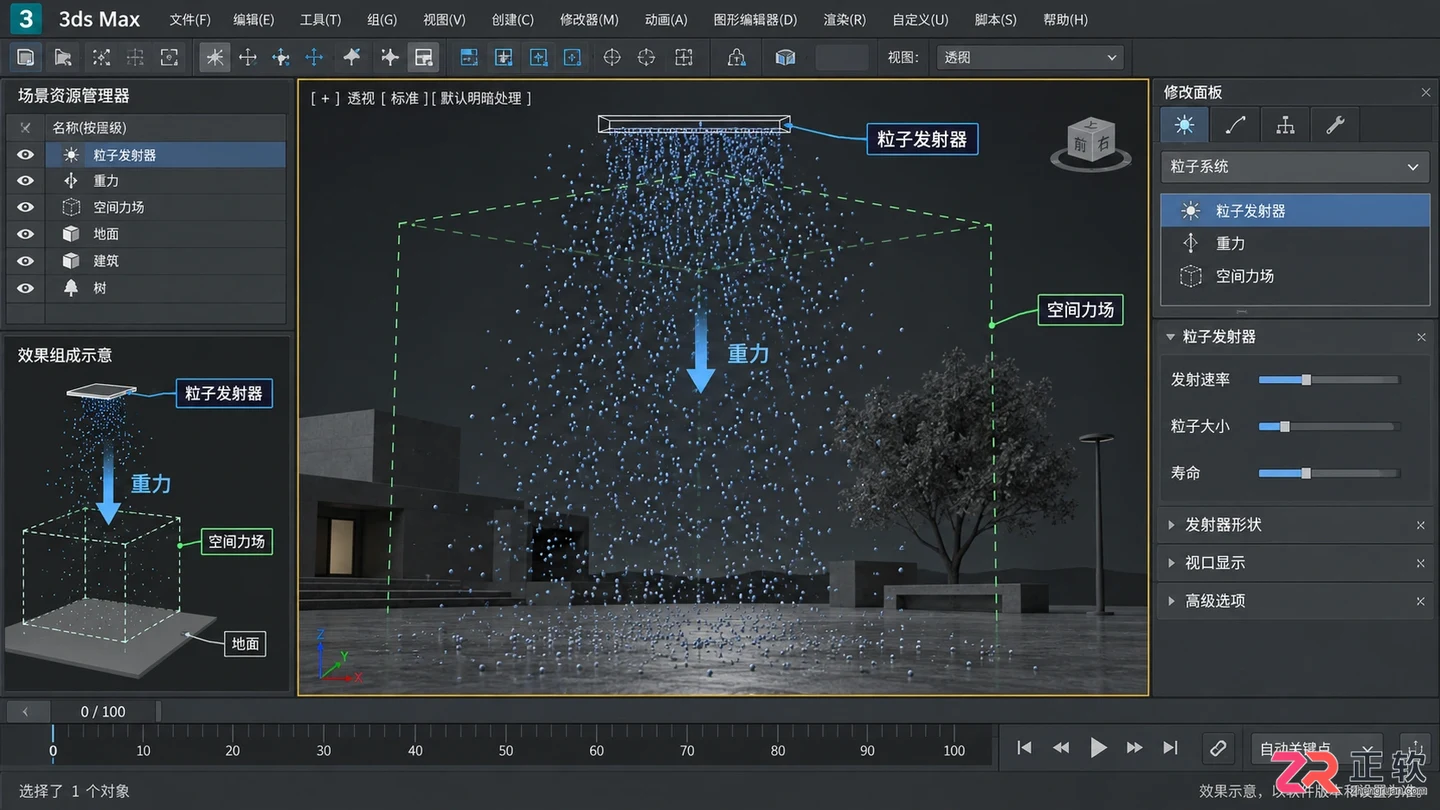Click the blue cube icon in the main toolbar
Image resolution: width=1440 pixels, height=810 pixels.
point(785,58)
